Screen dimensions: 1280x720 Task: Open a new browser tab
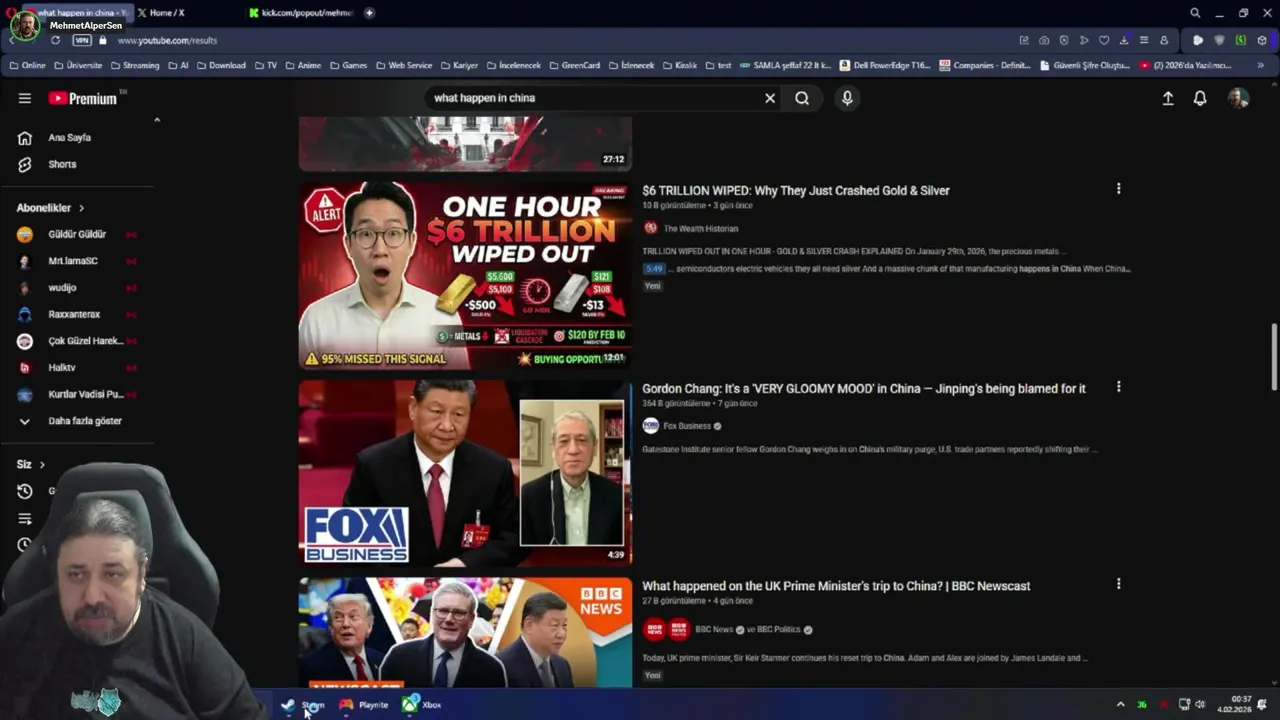pos(369,13)
